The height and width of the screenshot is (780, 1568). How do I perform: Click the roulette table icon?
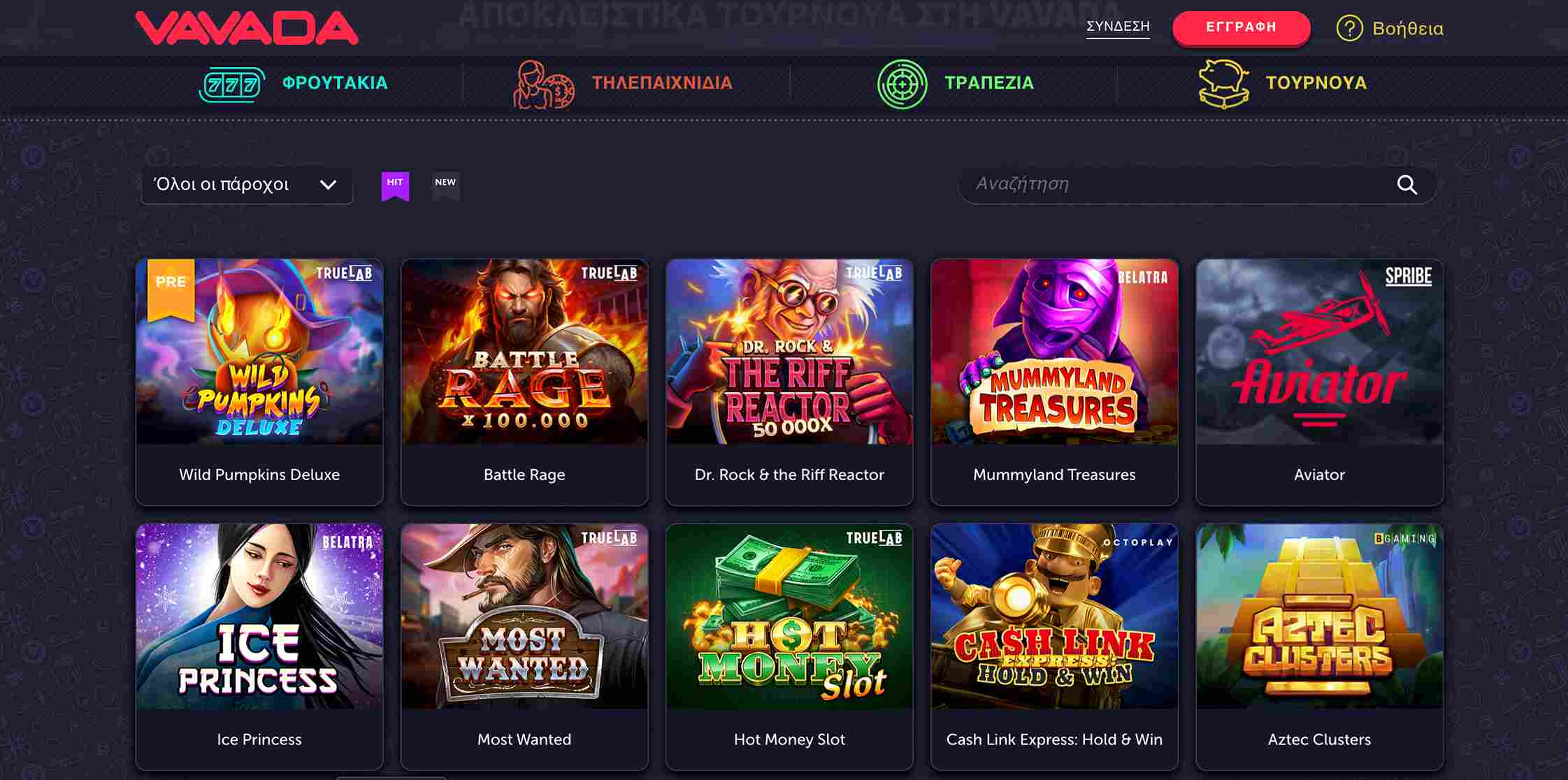pos(902,85)
